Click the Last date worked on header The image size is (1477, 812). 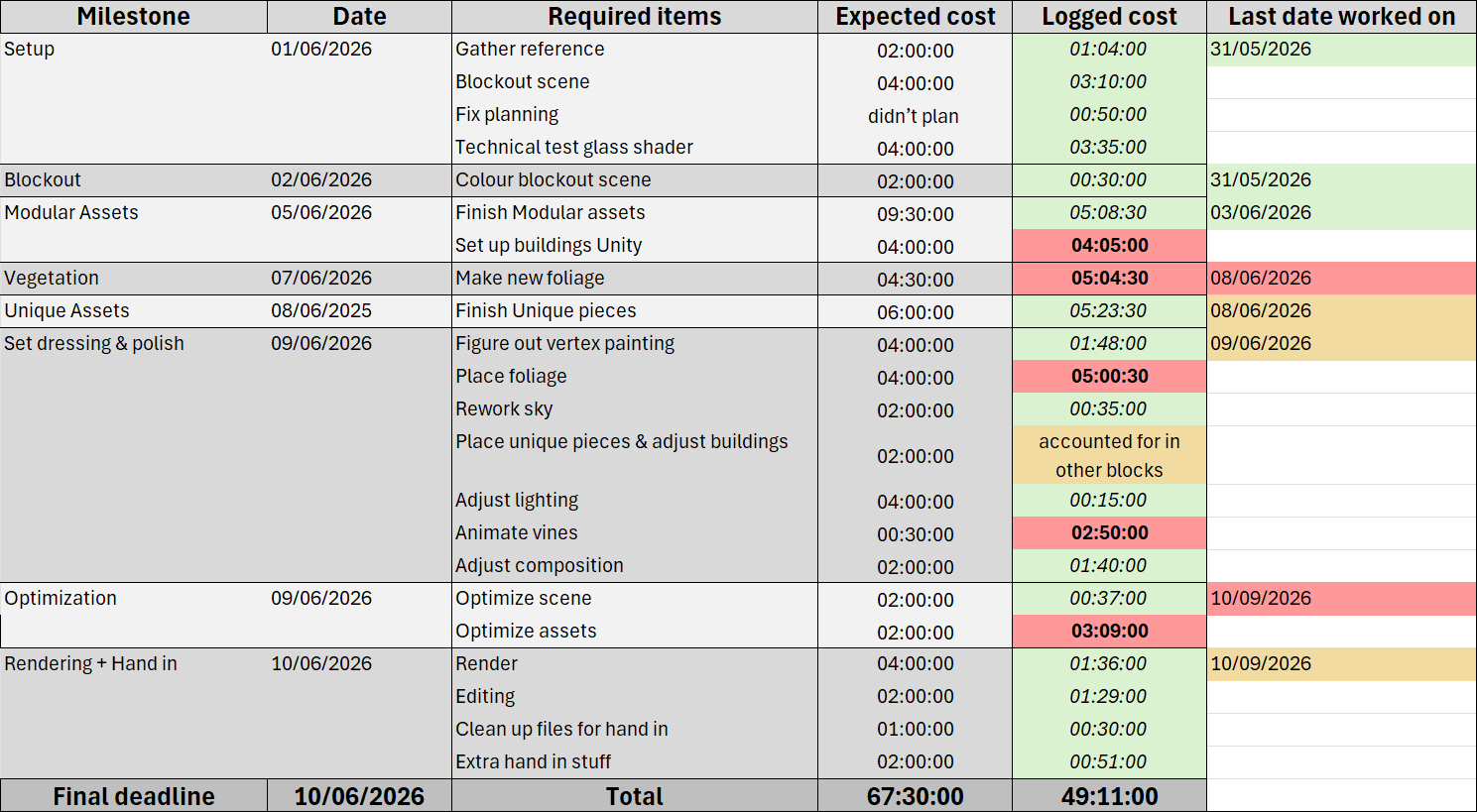(x=1341, y=17)
